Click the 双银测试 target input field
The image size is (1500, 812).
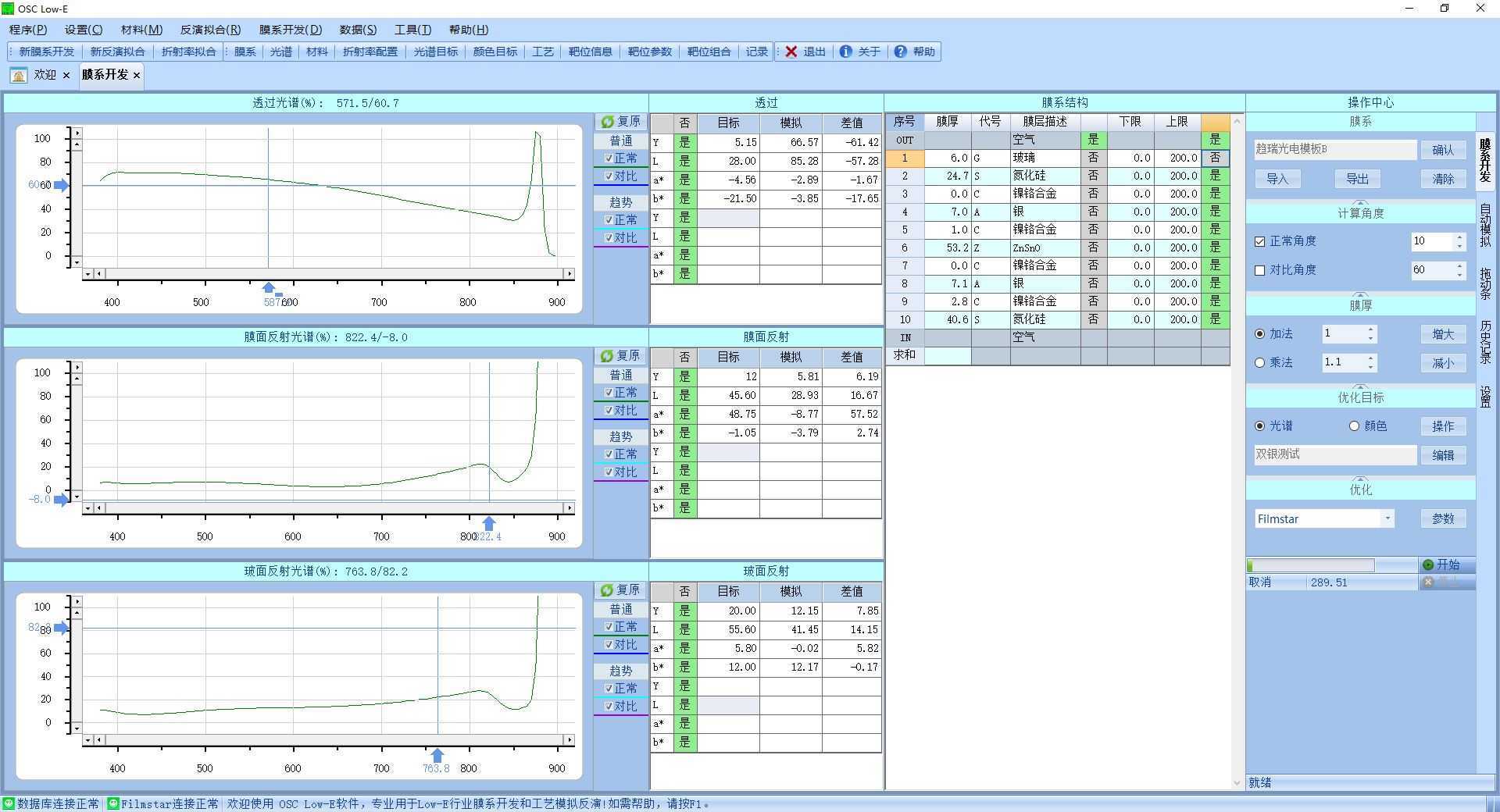click(1335, 454)
